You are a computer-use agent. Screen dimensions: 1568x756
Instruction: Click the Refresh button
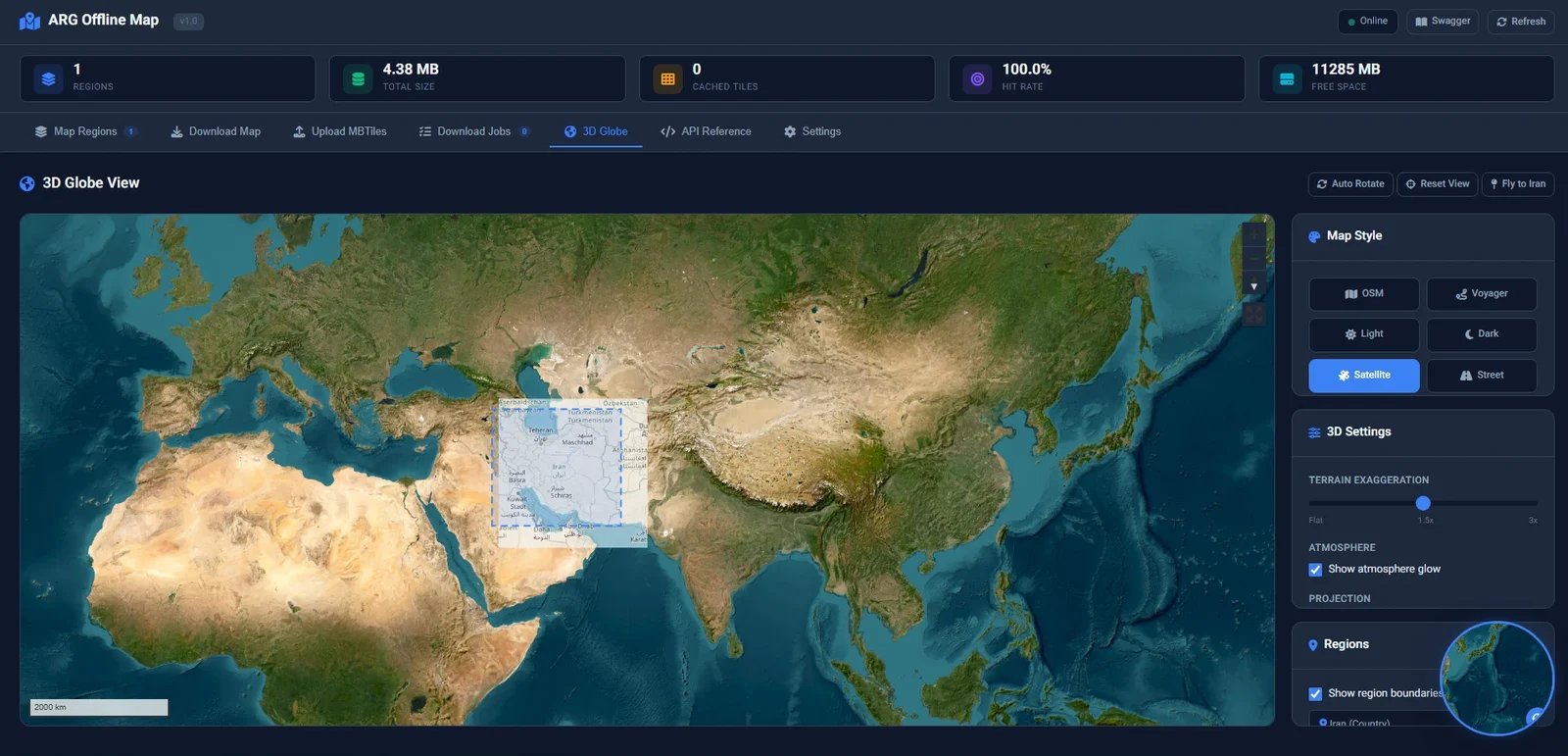point(1521,22)
